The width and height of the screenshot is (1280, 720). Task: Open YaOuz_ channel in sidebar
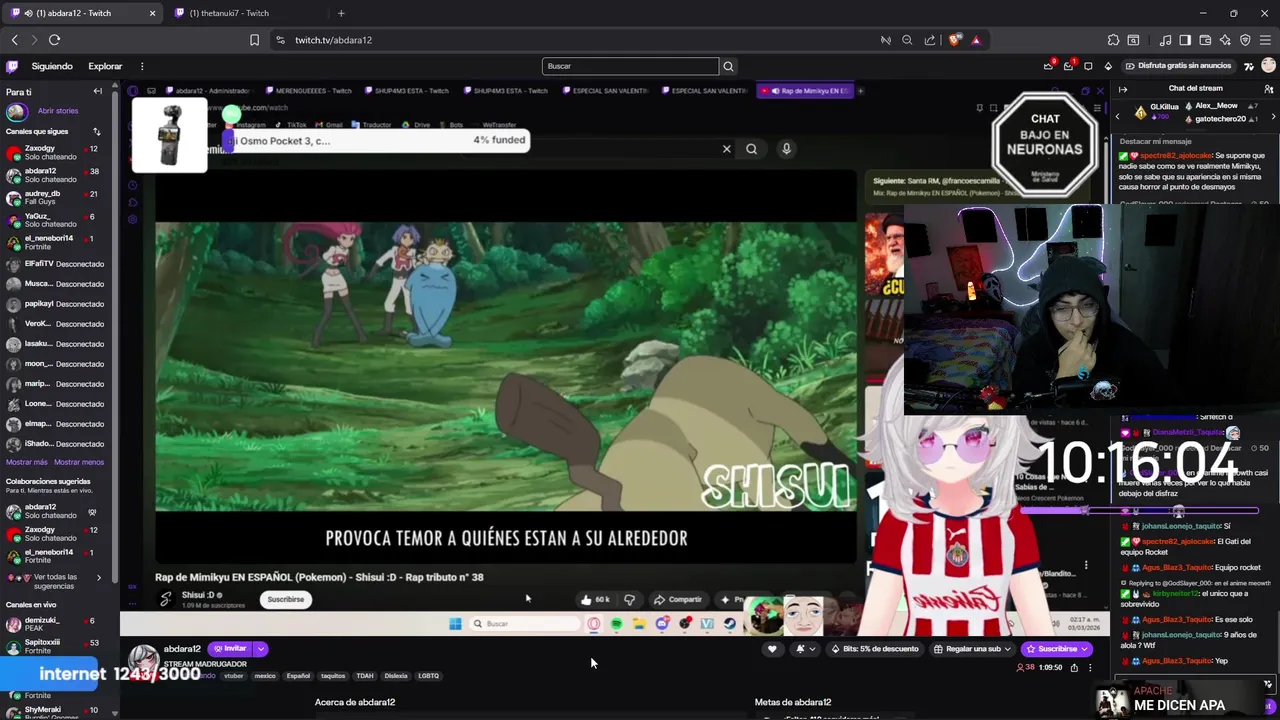[57, 220]
